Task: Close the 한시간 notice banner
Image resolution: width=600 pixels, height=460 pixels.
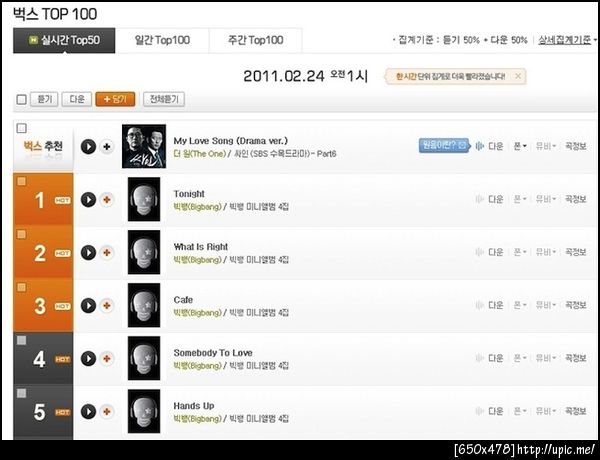Action: pyautogui.click(x=518, y=76)
